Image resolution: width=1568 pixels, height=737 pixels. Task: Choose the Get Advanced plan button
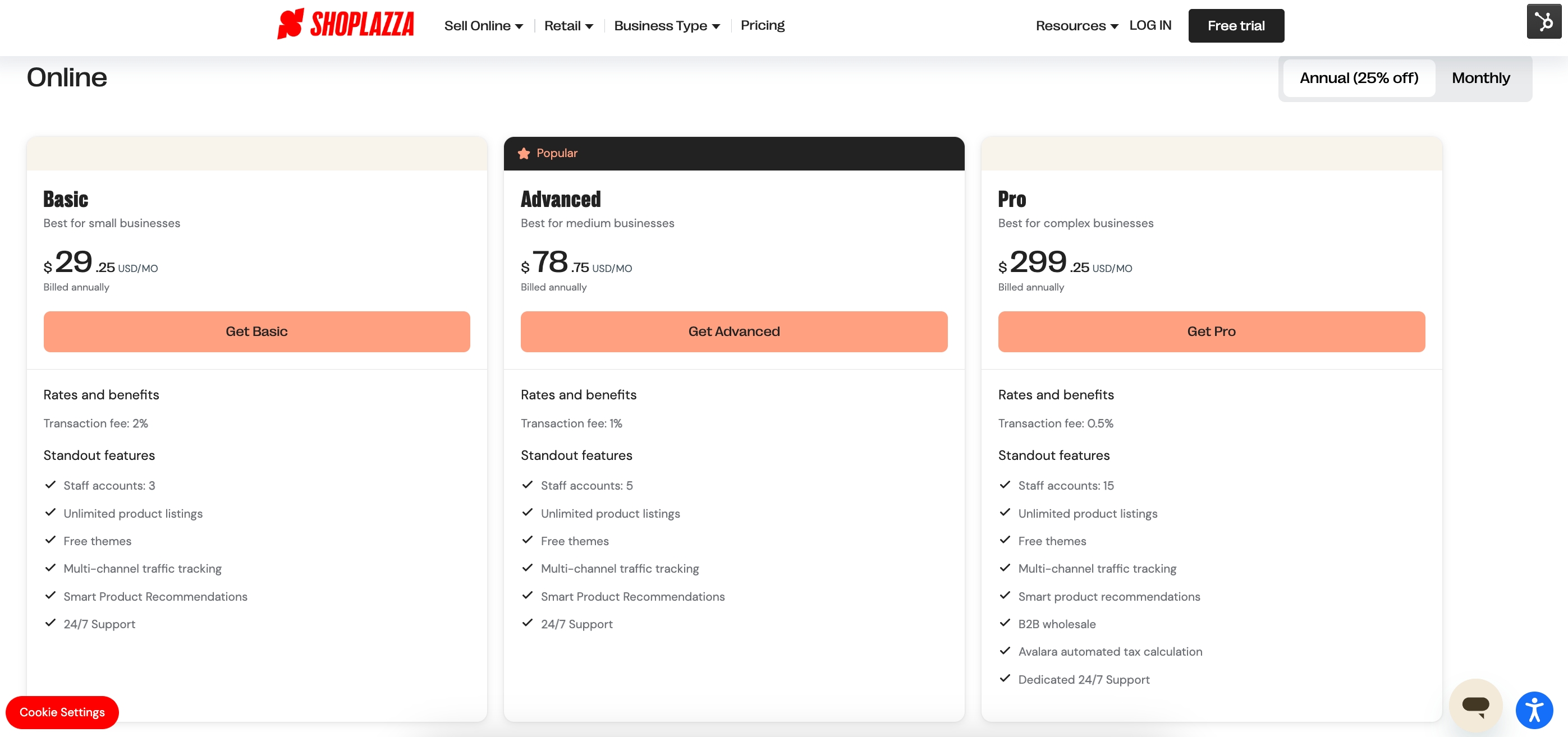(733, 331)
